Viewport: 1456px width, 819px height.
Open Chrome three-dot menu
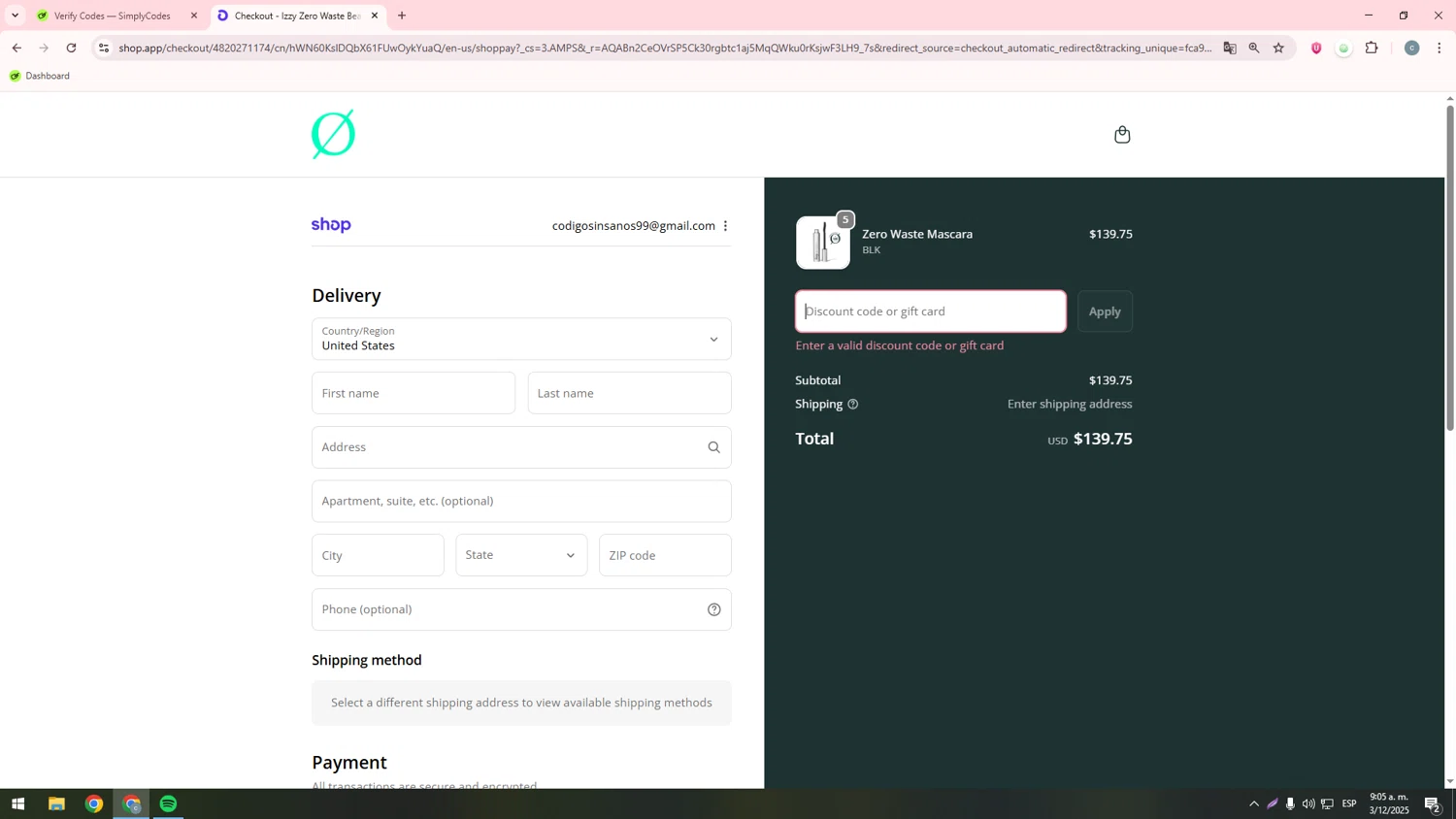click(x=1439, y=48)
